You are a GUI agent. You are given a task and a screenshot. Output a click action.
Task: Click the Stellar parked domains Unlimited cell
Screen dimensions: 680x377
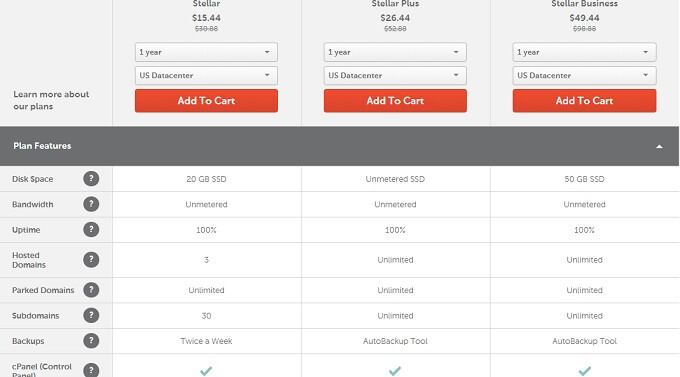tap(206, 290)
